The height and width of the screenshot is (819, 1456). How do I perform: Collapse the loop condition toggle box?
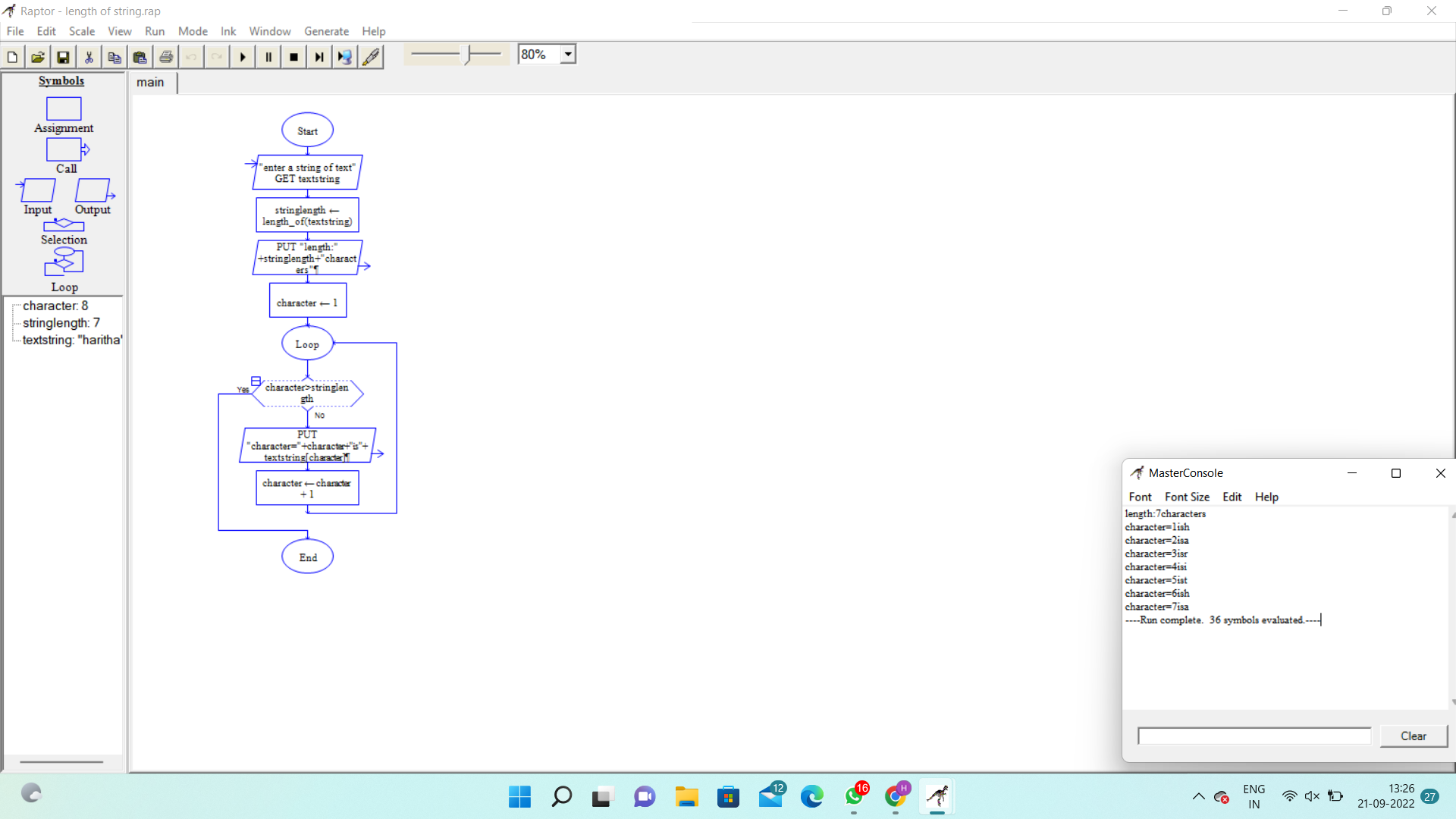256,381
